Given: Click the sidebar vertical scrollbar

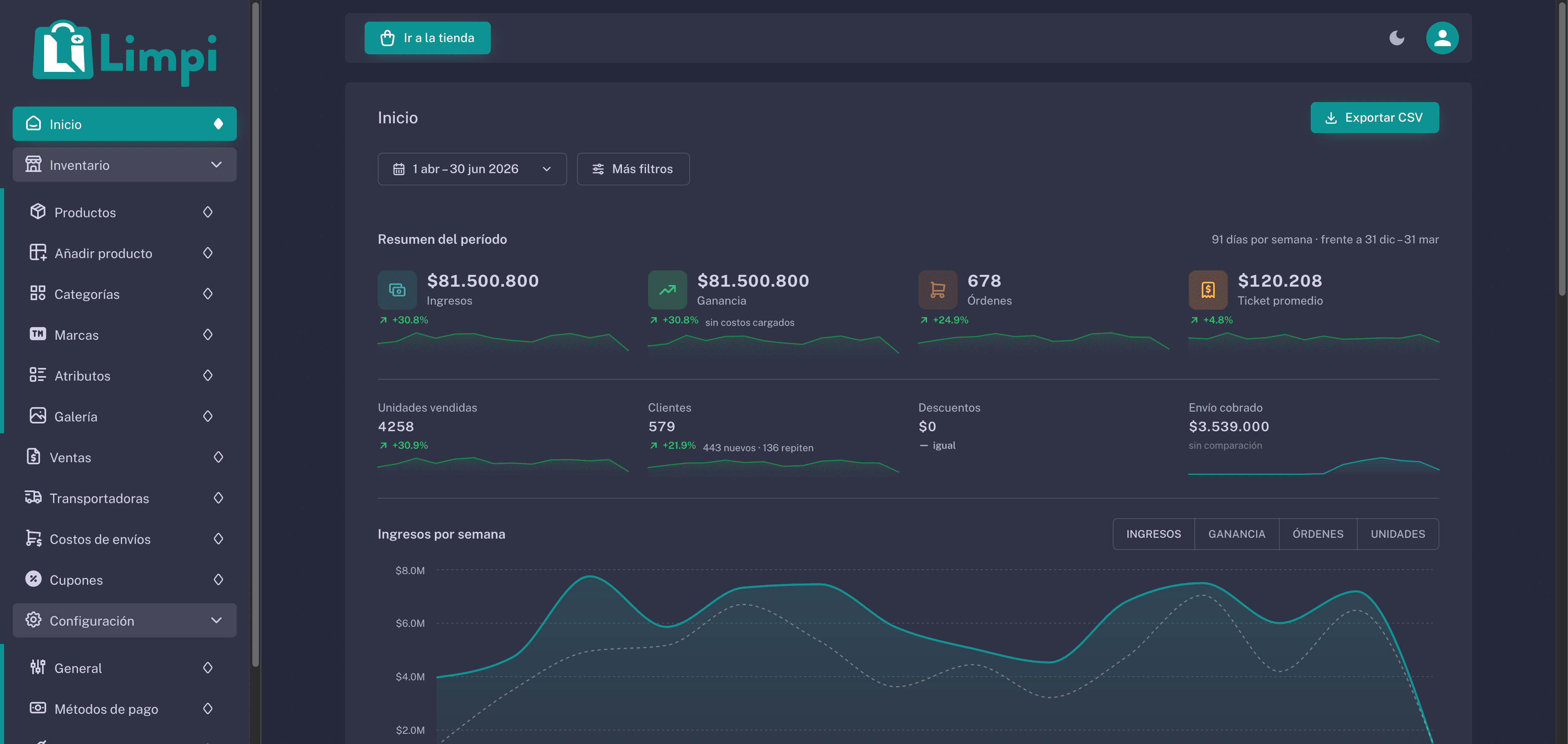Looking at the screenshot, I should (256, 335).
